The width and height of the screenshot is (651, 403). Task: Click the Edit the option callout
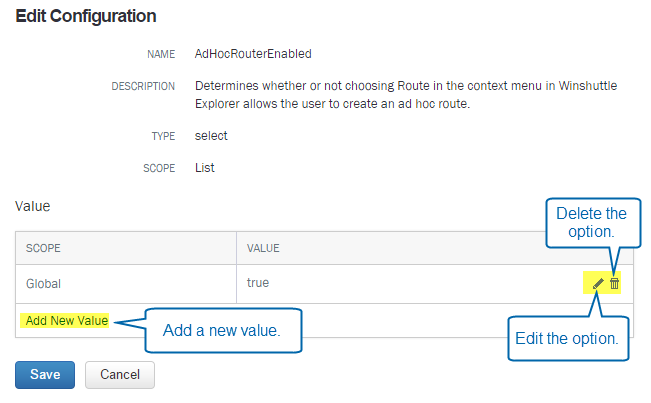[568, 338]
